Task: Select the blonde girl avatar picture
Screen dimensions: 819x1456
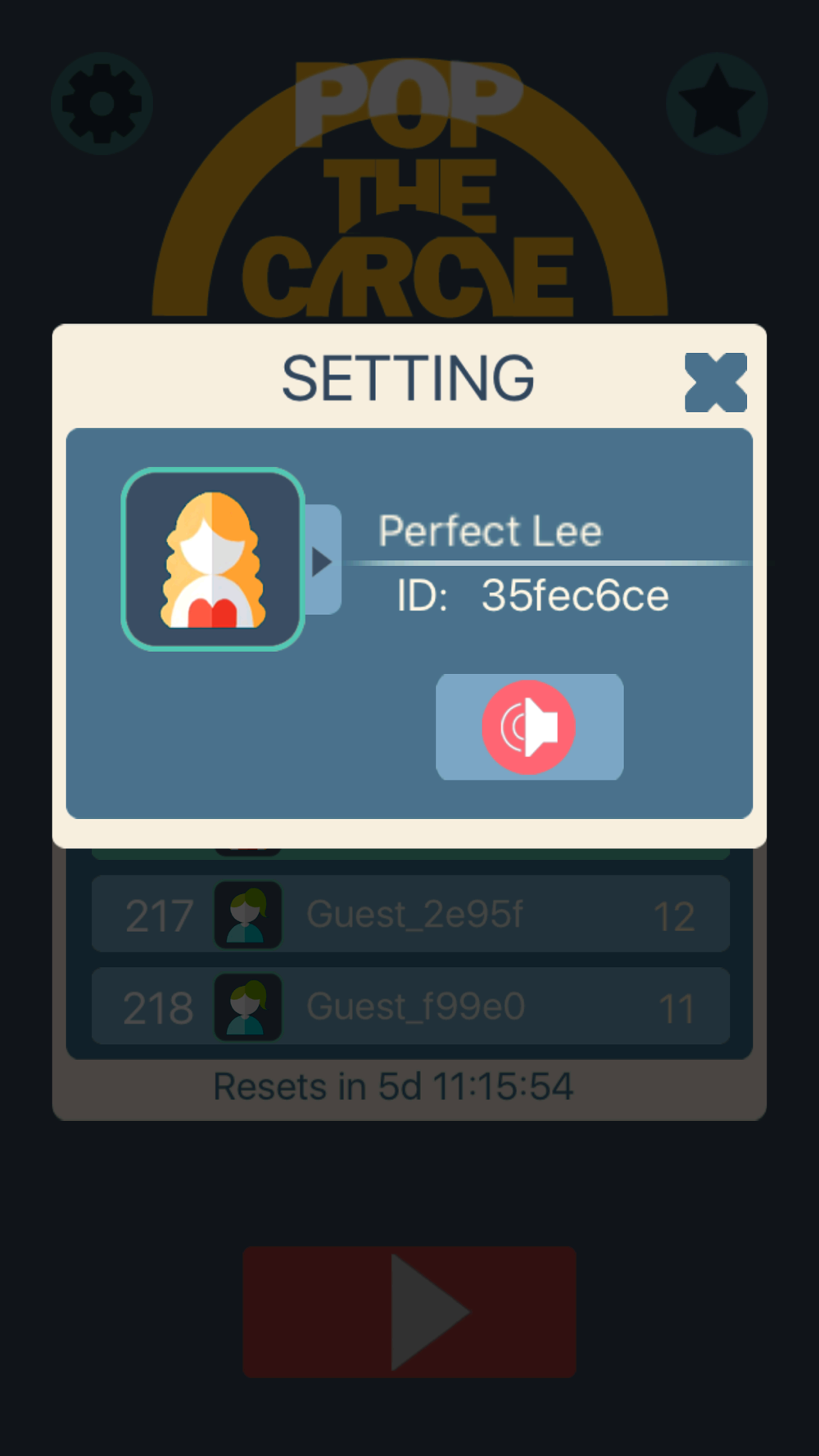Action: tap(213, 559)
